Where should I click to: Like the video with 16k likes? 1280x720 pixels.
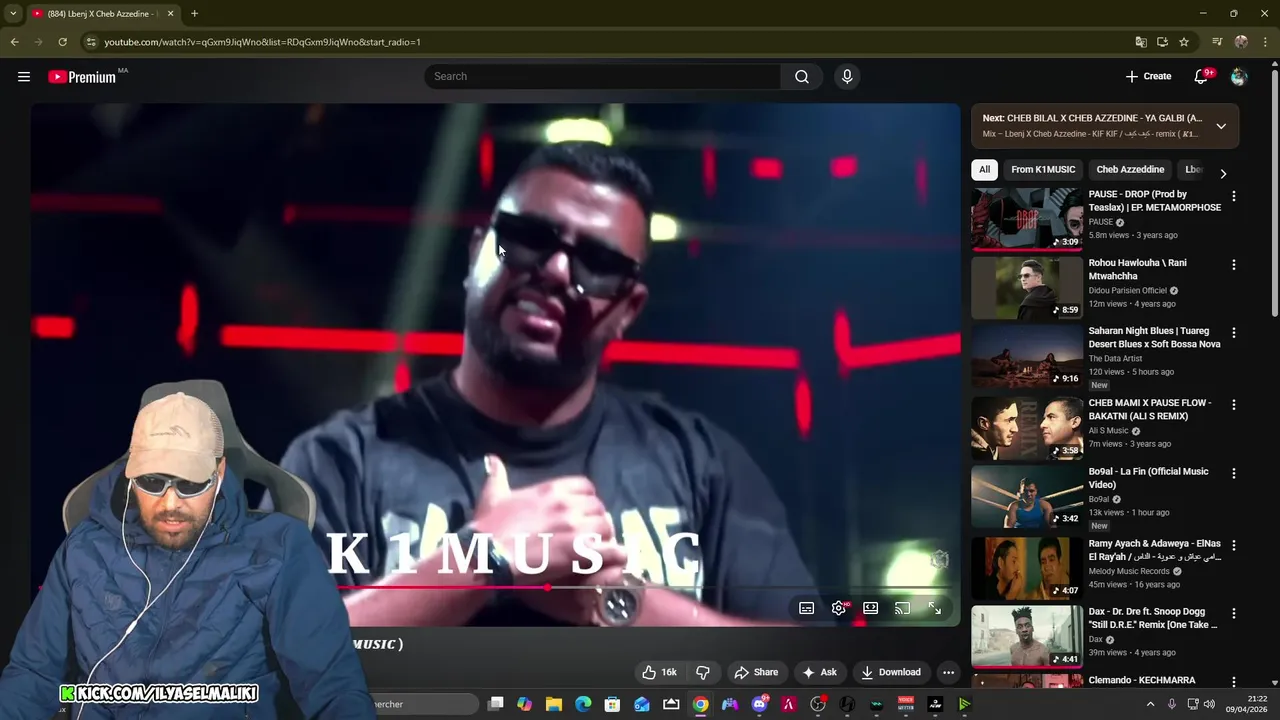coord(659,672)
